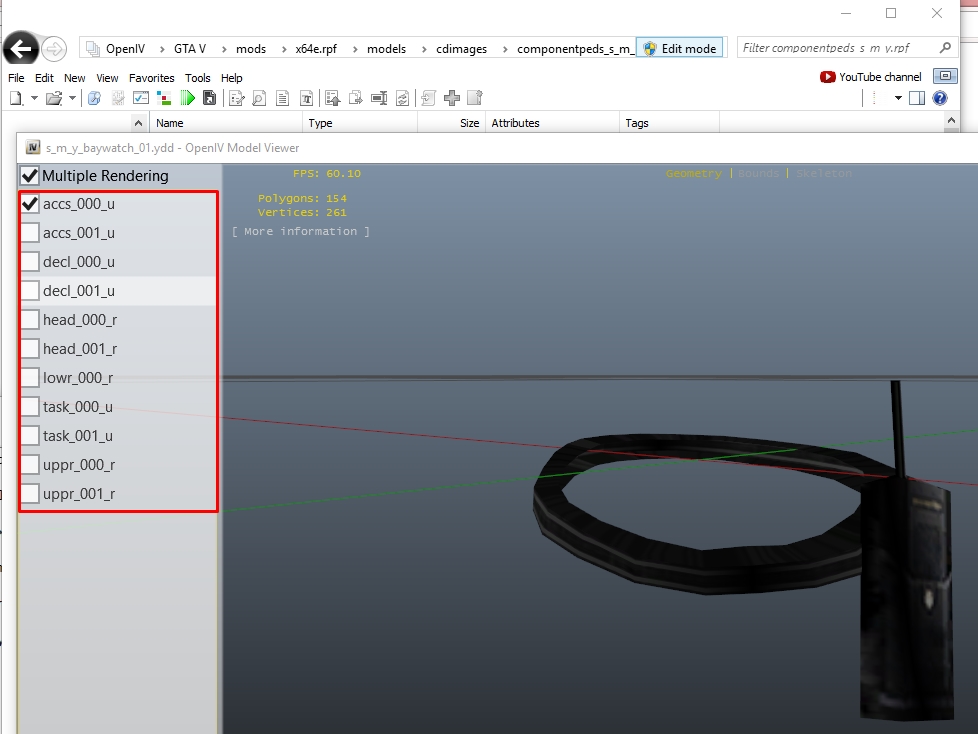Screen dimensions: 978x734
Task: Disable the Multiple Rendering checkbox
Action: pos(30,176)
